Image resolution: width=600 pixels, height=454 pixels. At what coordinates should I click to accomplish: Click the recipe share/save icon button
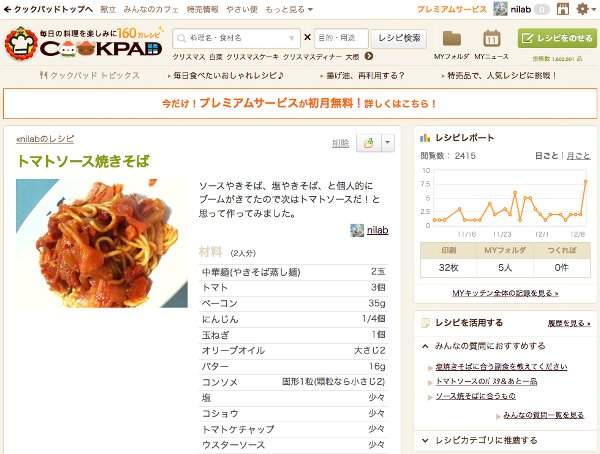[368, 143]
